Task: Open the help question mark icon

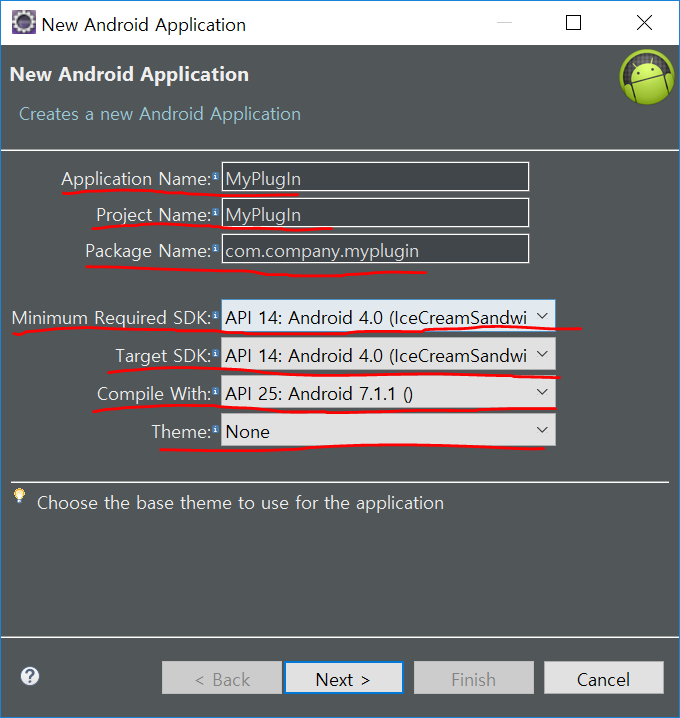Action: [x=30, y=676]
